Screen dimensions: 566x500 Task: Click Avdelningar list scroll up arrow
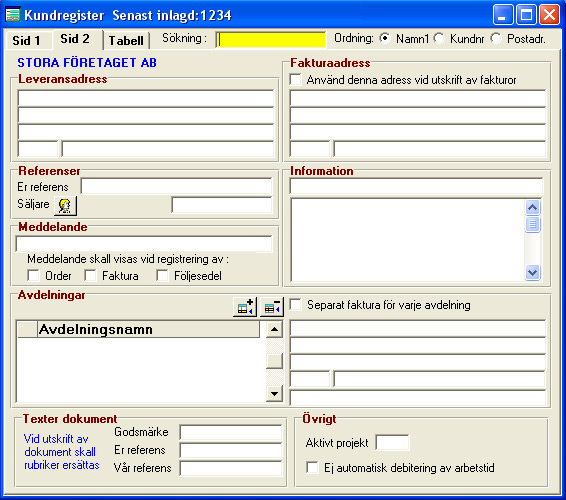coord(274,329)
